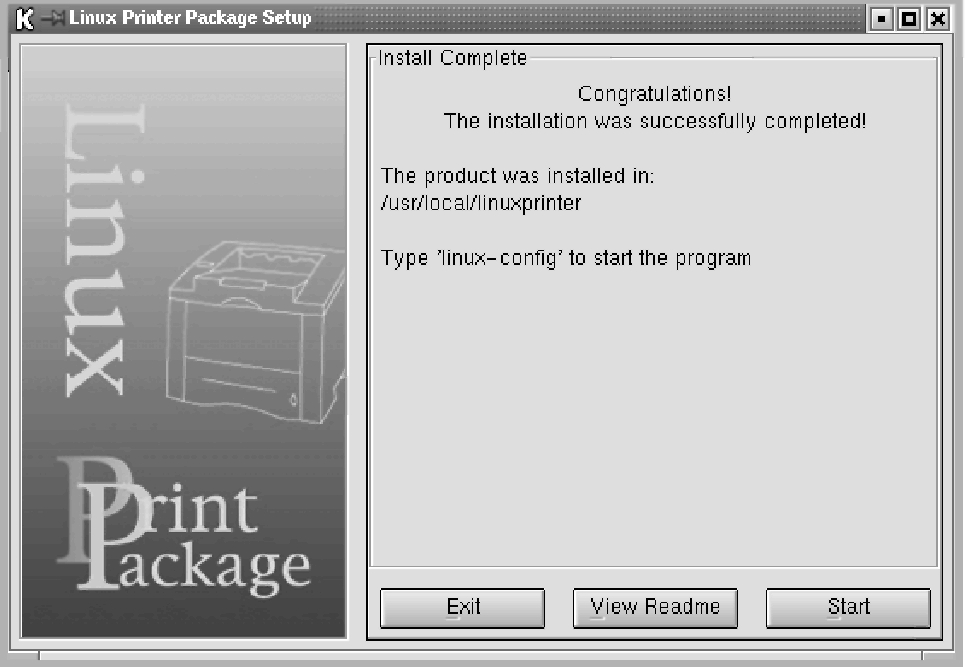This screenshot has height=670, width=966.
Task: Click the installation successfully completed line
Action: [x=654, y=121]
